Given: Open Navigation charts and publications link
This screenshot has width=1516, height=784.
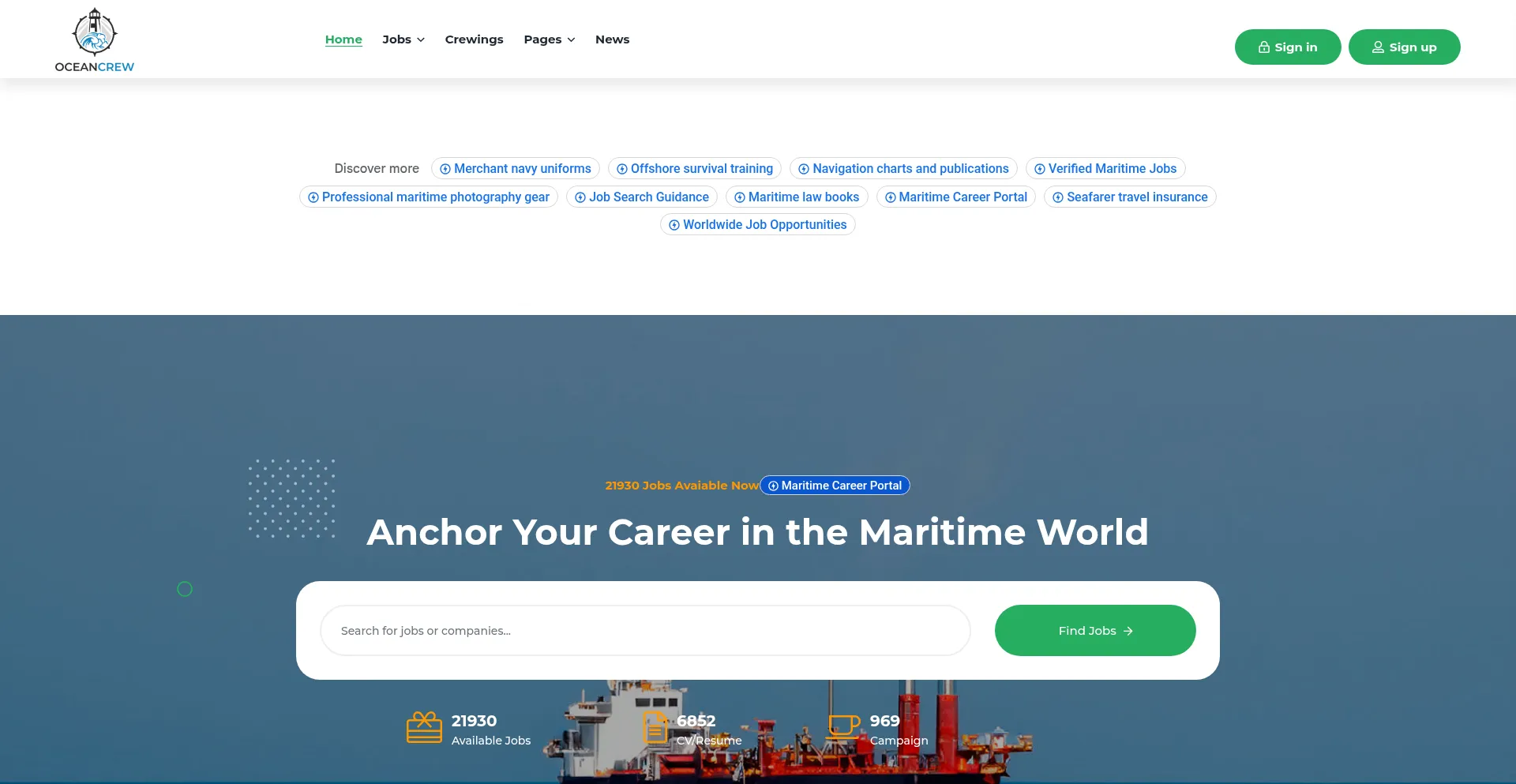Looking at the screenshot, I should coord(910,169).
